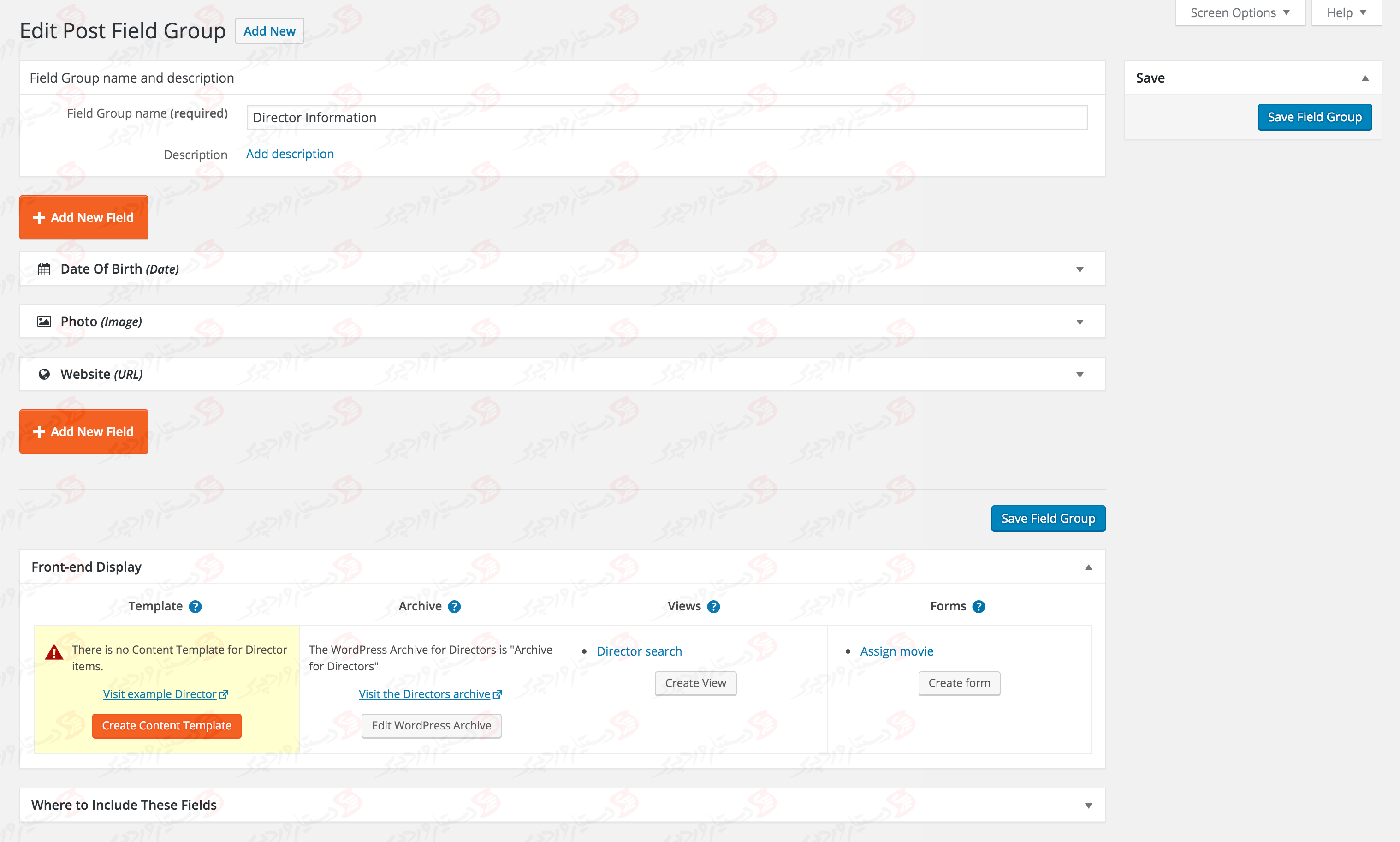Click Save Field Group in the Save panel
This screenshot has height=842, width=1400.
[1314, 117]
